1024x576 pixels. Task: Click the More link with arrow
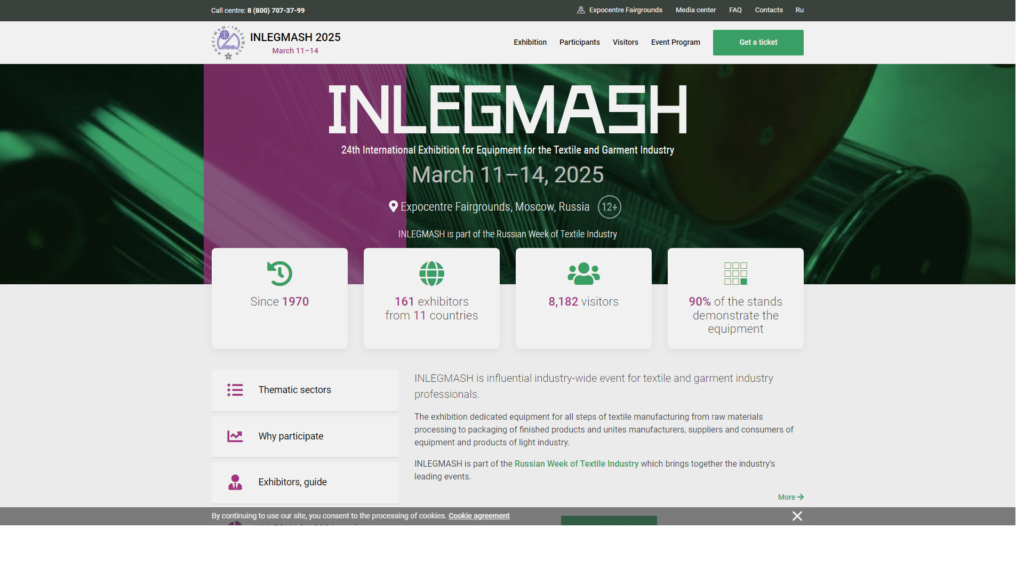click(x=790, y=497)
